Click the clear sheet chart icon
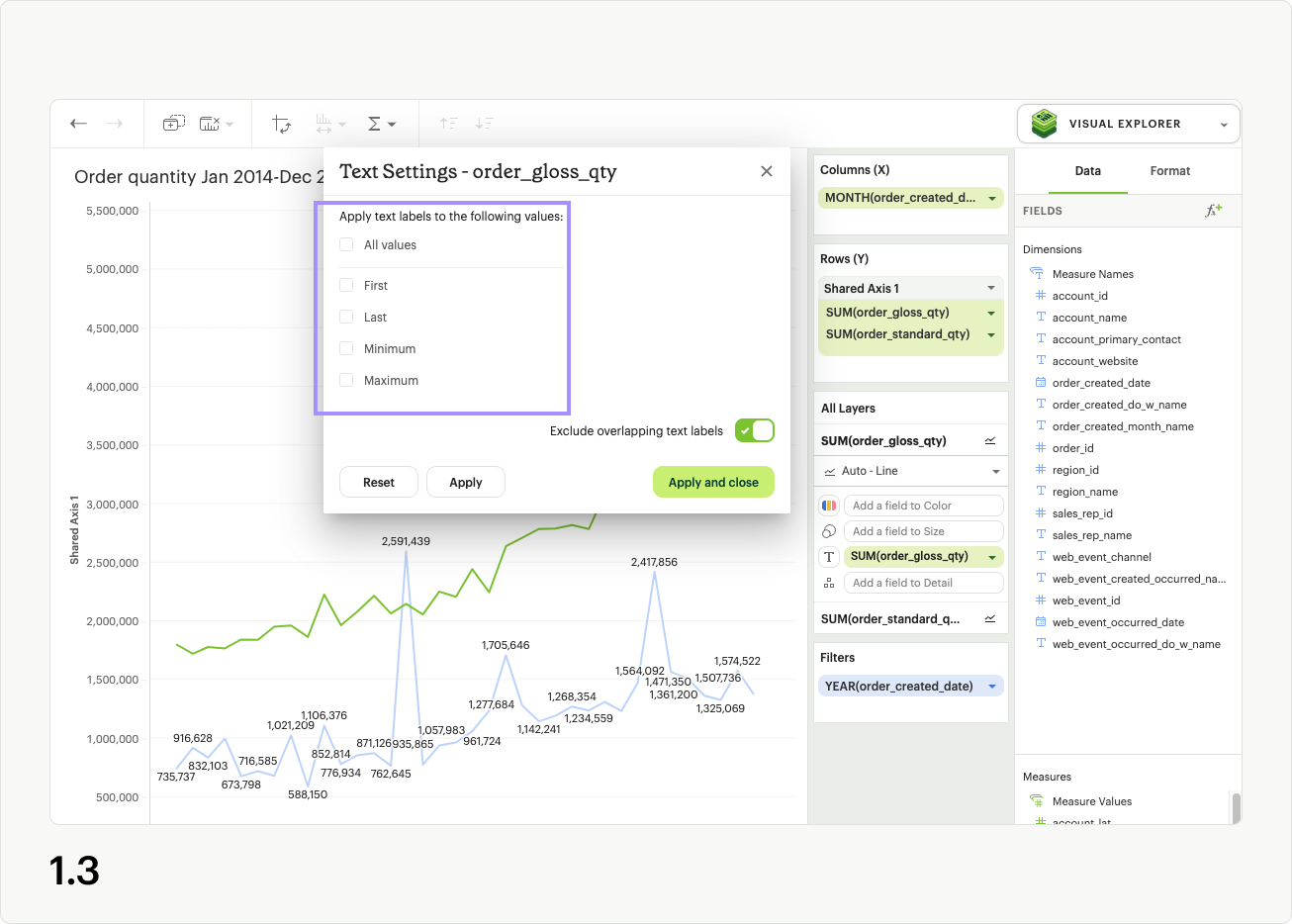1292x924 pixels. click(x=210, y=124)
